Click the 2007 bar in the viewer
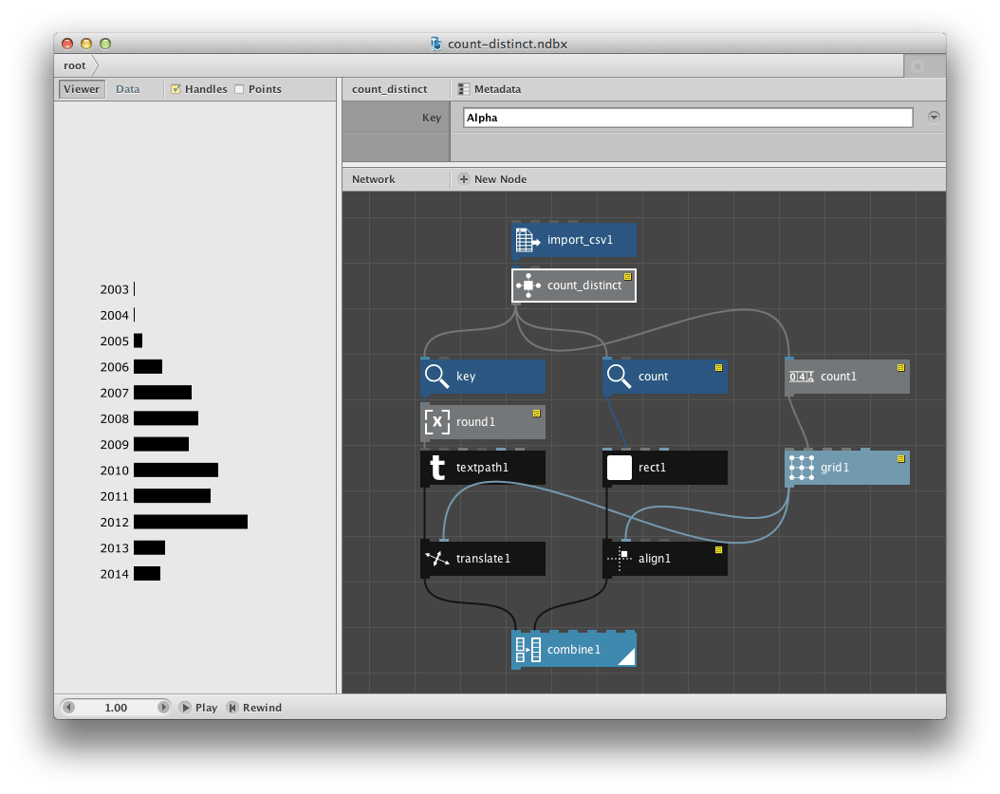1000x794 pixels. pyautogui.click(x=163, y=393)
